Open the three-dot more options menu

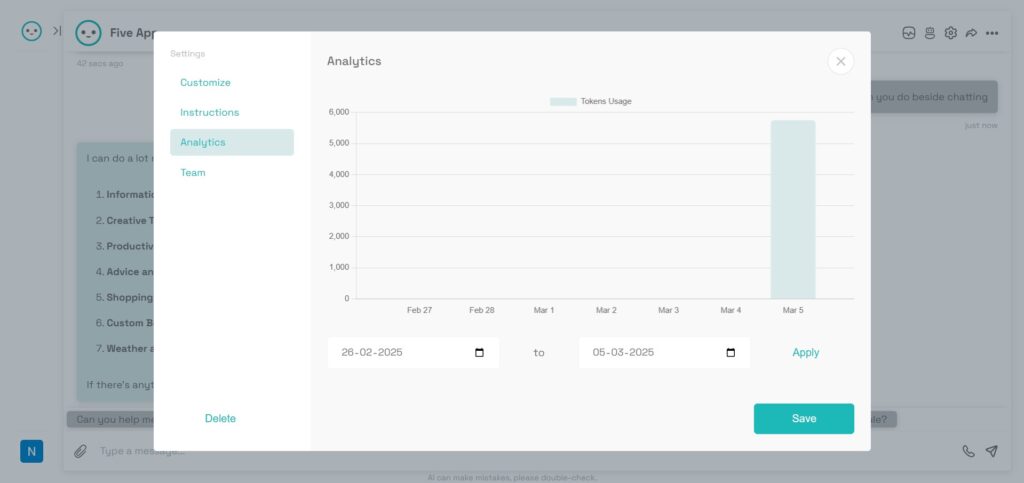point(992,33)
